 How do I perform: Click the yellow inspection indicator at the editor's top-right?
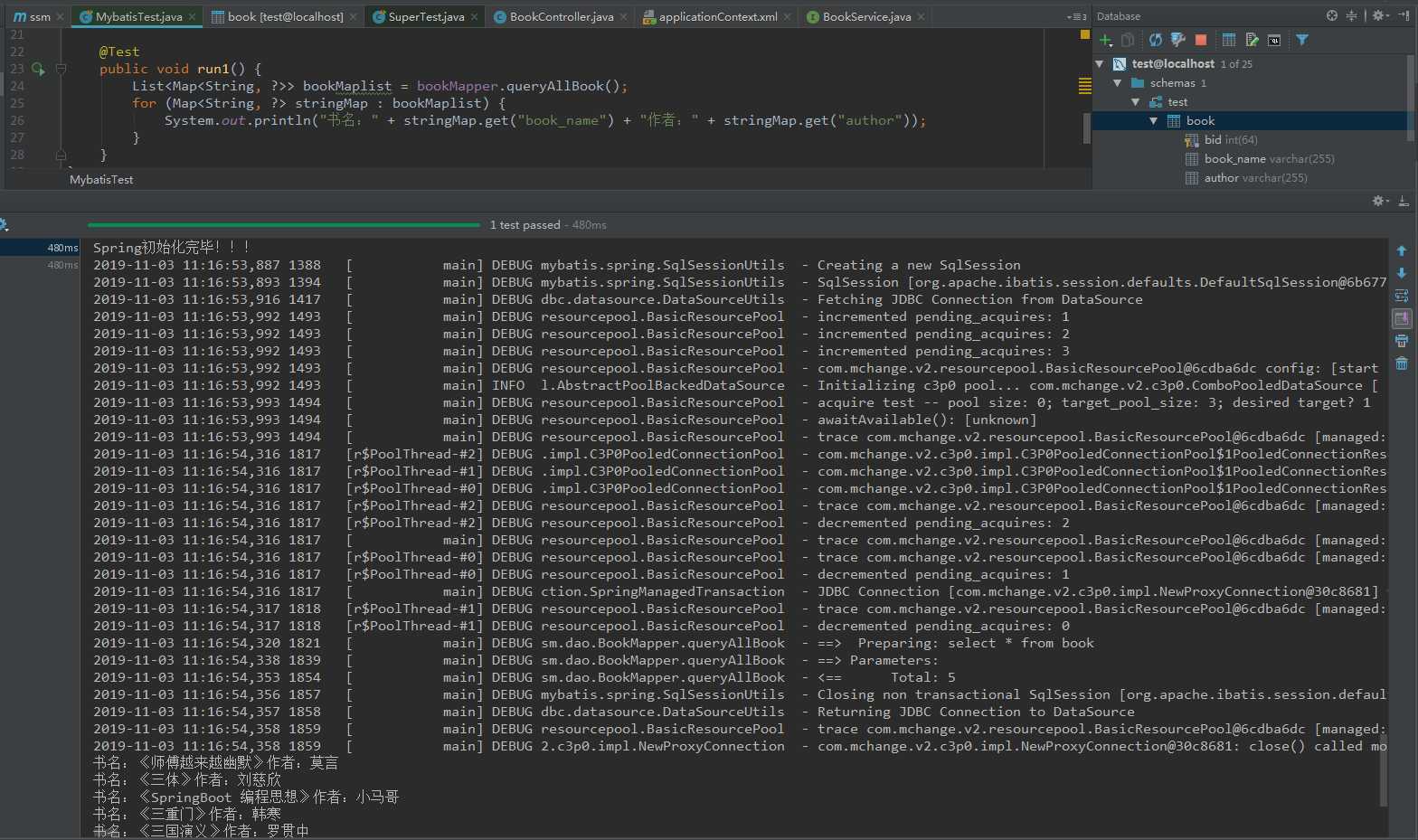pos(1084,34)
